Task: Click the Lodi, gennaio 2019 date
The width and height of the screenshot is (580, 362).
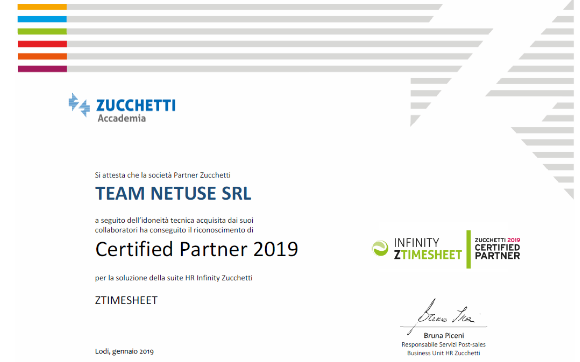Action: tap(124, 351)
